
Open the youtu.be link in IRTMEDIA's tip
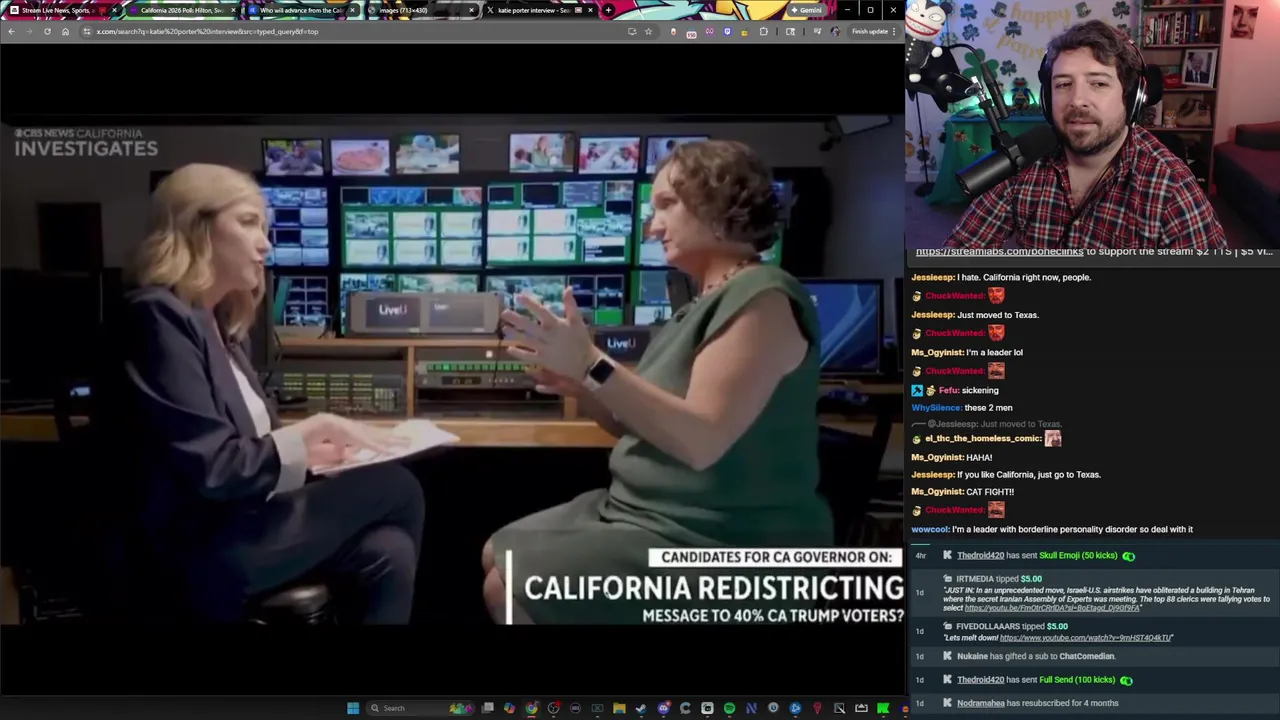pos(1052,608)
